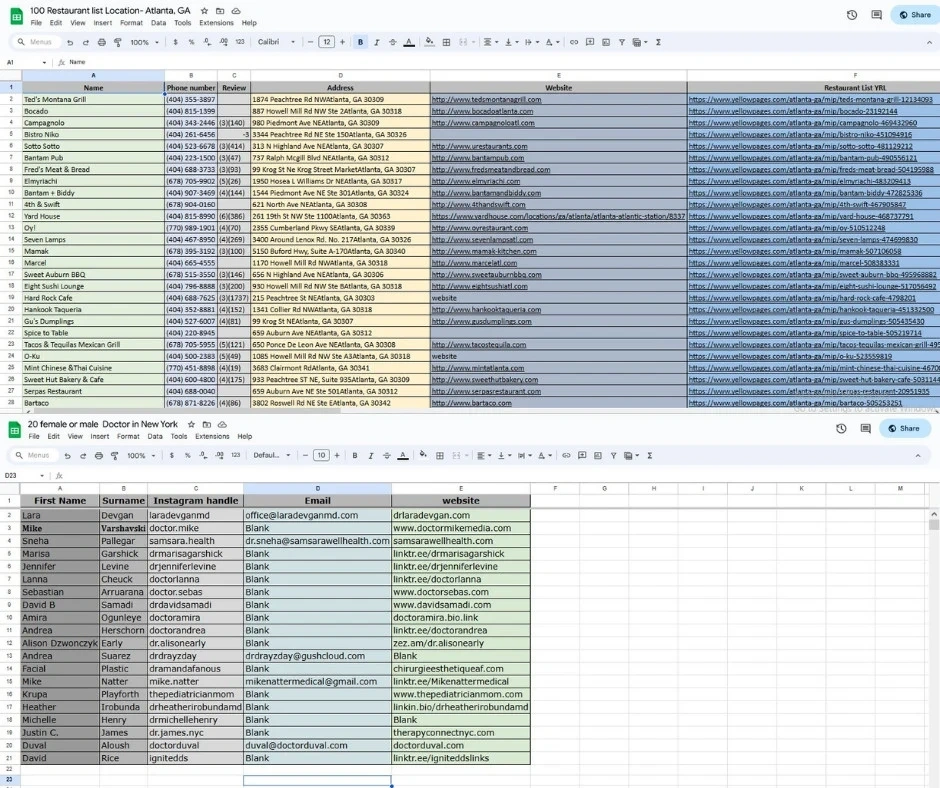This screenshot has width=940, height=788.
Task: Decrease decimal places in Restaurant sheet
Action: click(207, 42)
